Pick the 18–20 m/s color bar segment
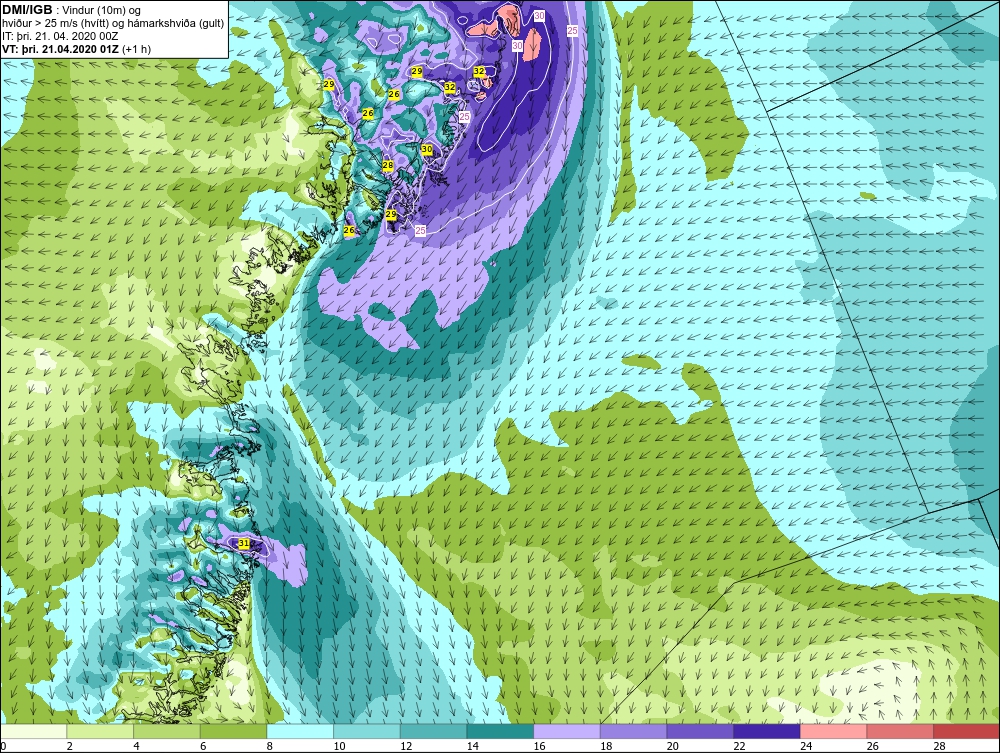 pos(633,731)
